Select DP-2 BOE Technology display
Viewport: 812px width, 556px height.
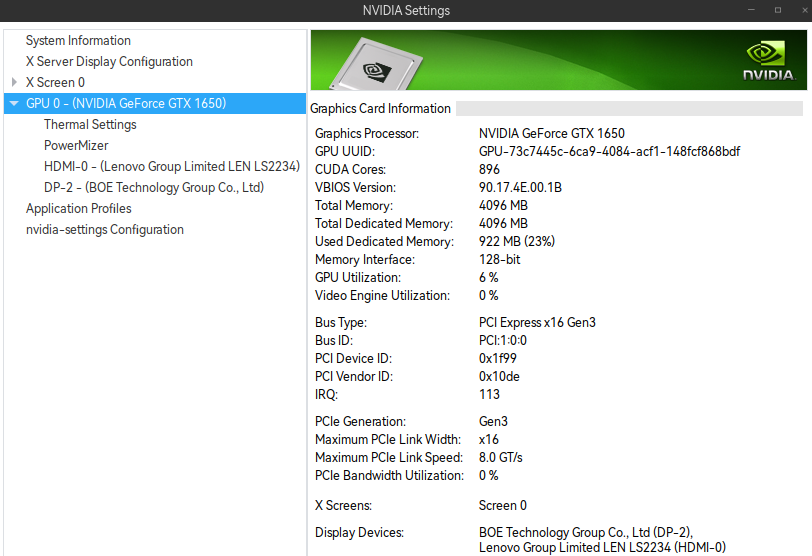coord(153,188)
